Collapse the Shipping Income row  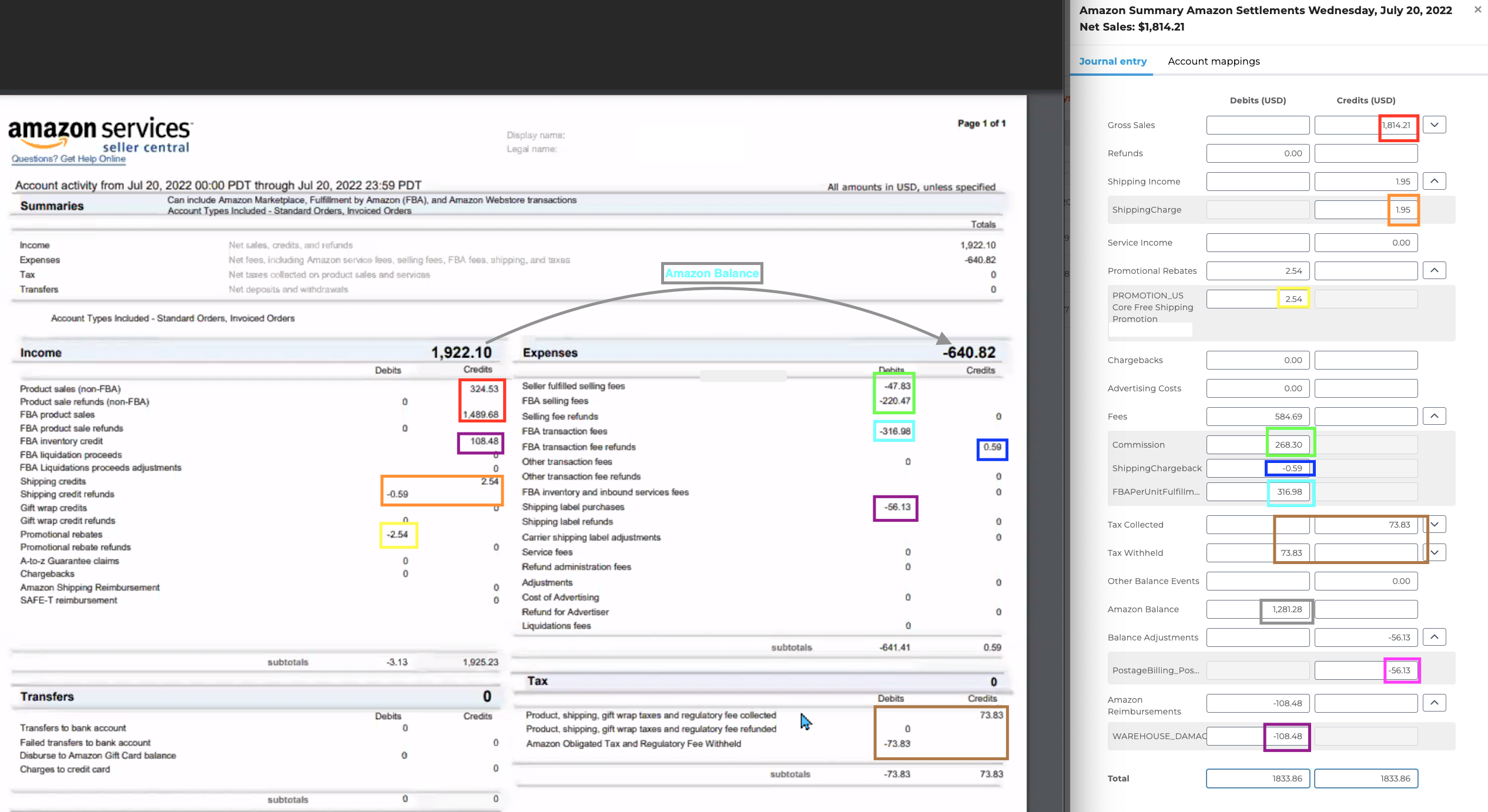click(x=1434, y=181)
